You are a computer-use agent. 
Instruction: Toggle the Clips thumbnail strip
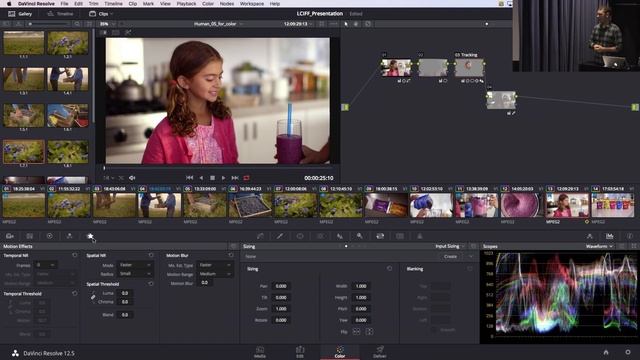coord(101,13)
